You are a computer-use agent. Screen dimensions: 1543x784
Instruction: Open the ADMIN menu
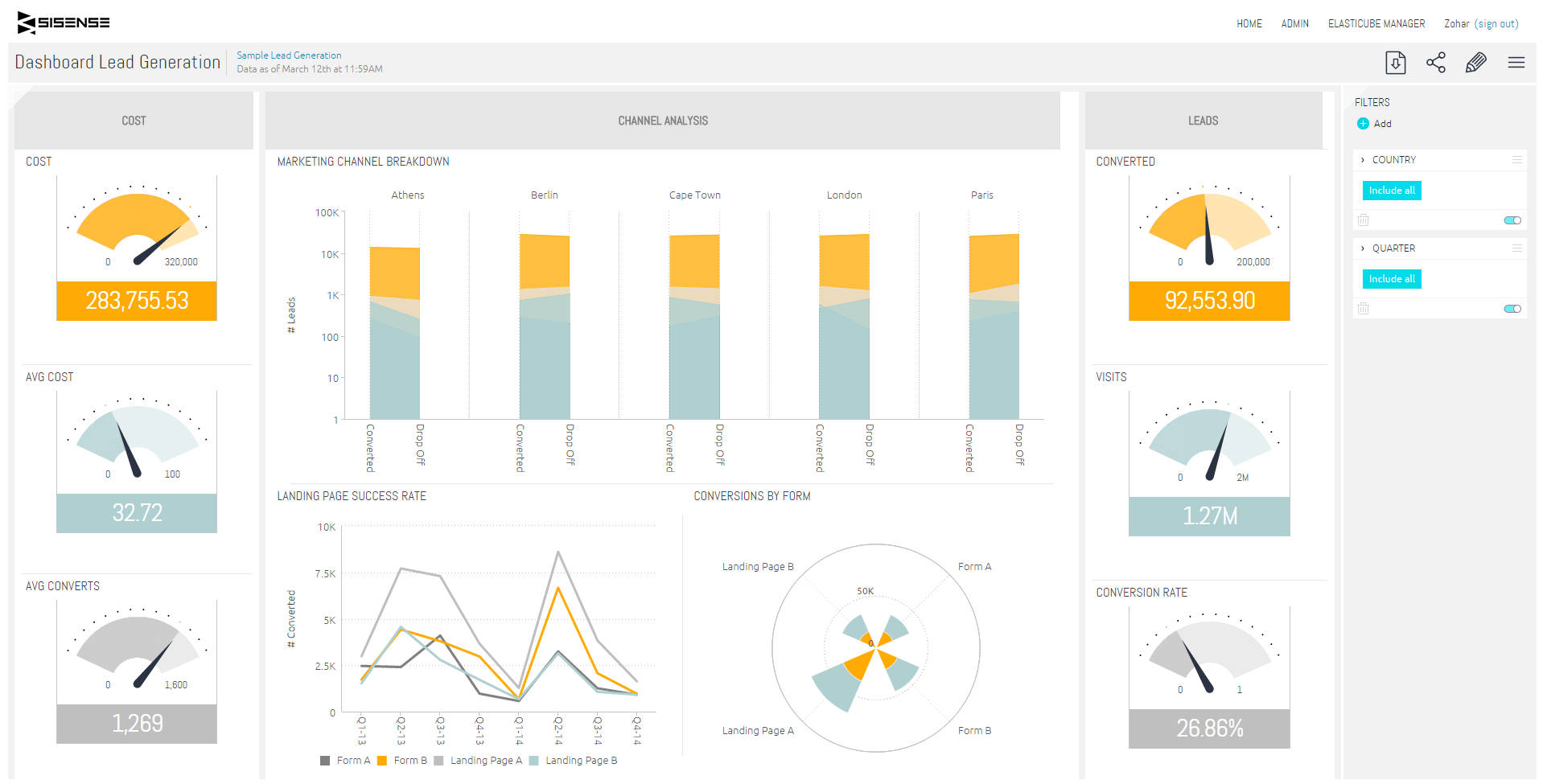point(1294,23)
